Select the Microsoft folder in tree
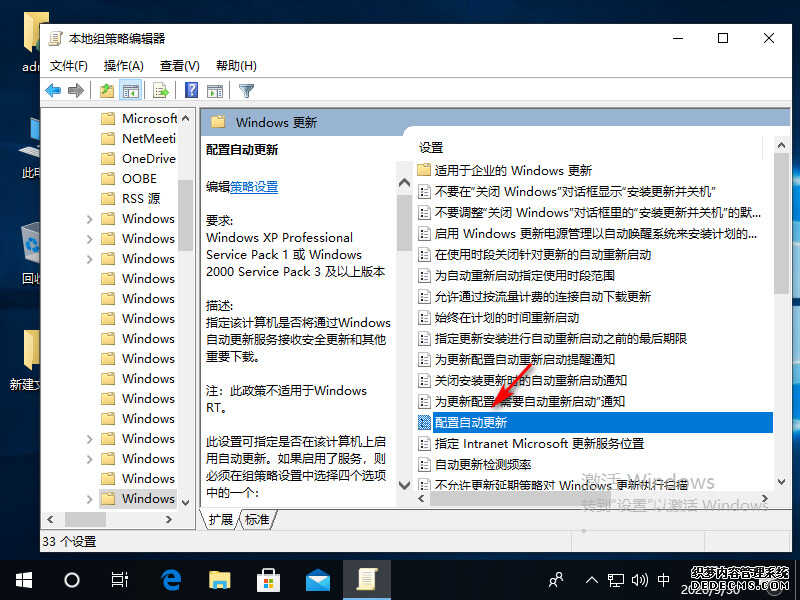 [138, 119]
